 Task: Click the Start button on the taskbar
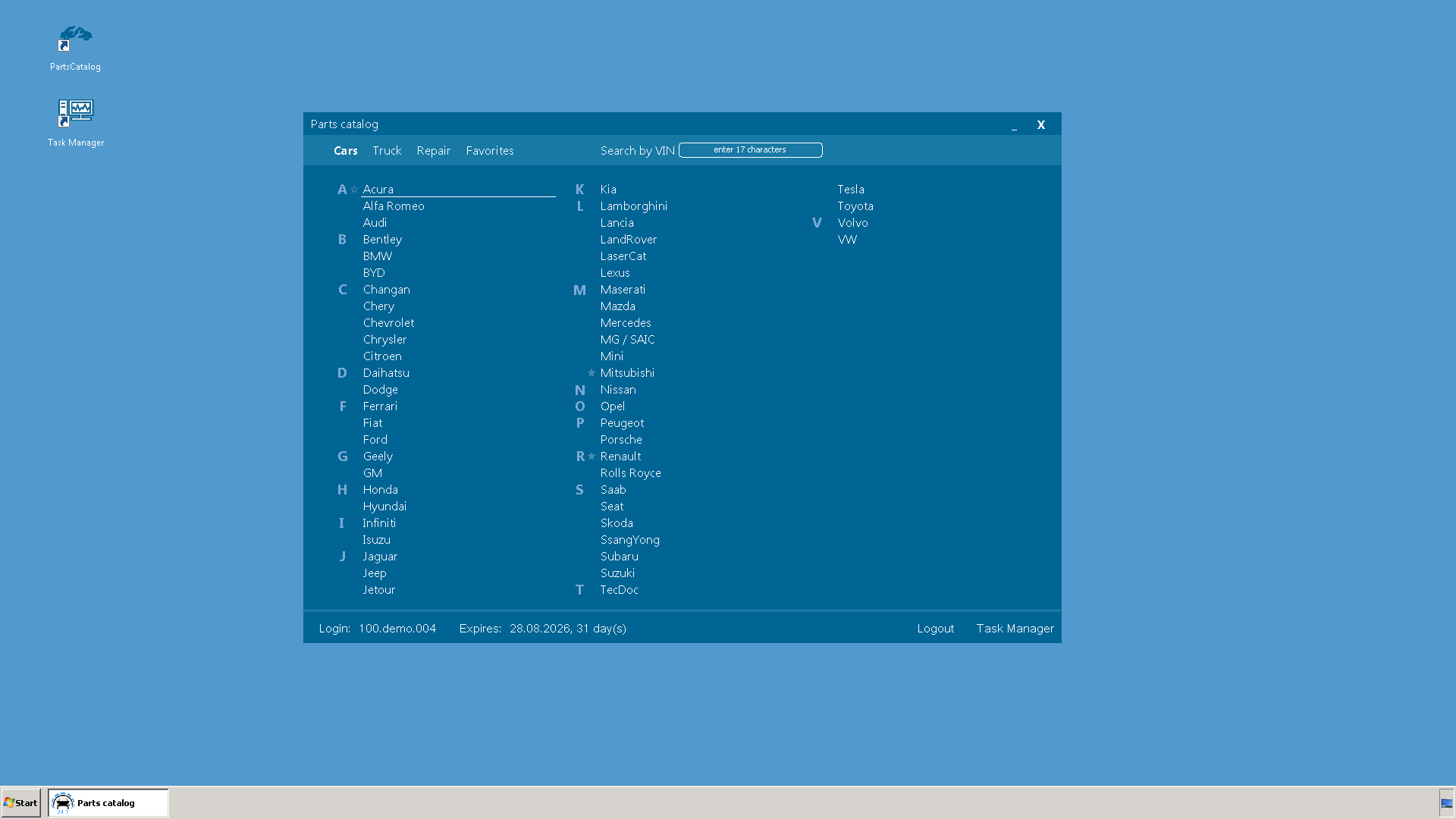[21, 803]
